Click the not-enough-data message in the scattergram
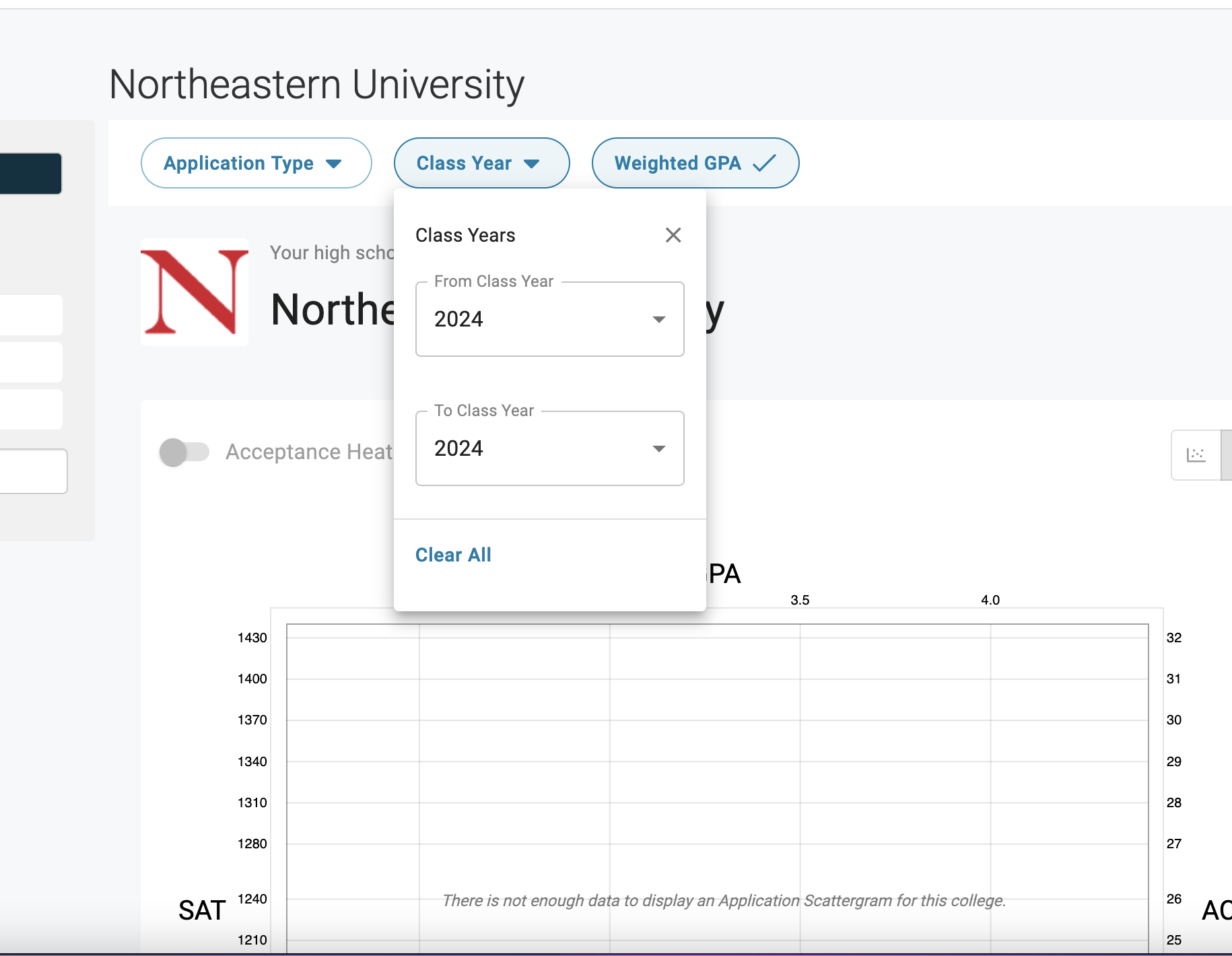This screenshot has height=956, width=1232. point(724,901)
